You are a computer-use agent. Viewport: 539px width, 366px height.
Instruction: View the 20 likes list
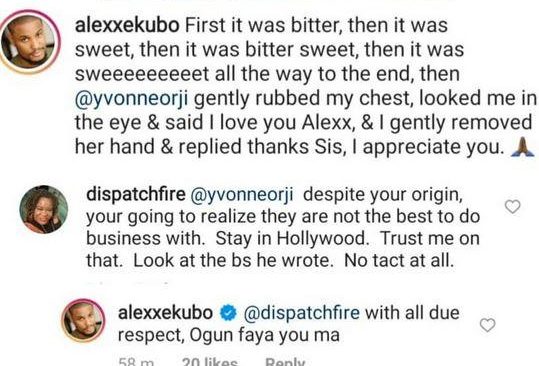[x=209, y=362]
